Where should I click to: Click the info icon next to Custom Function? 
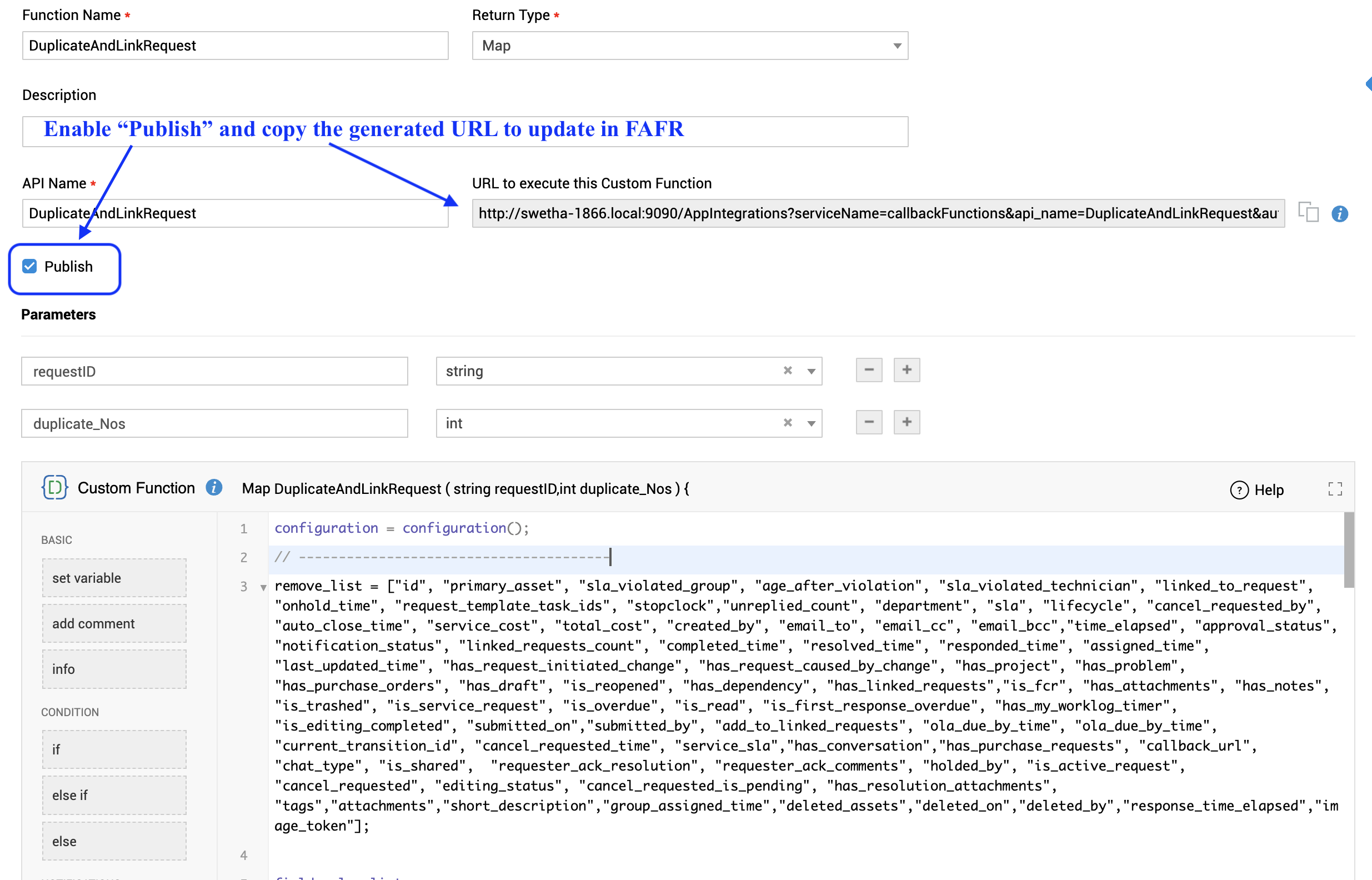pos(214,487)
